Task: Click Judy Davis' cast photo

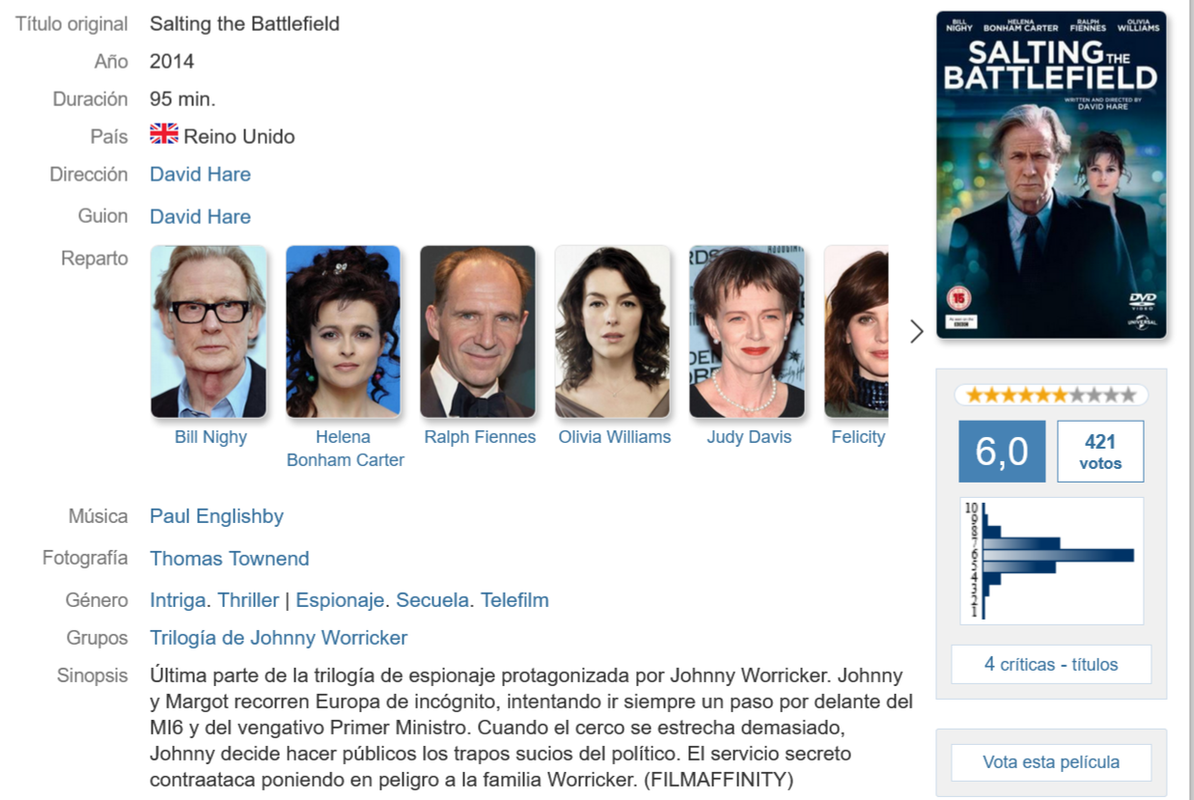Action: pyautogui.click(x=747, y=331)
